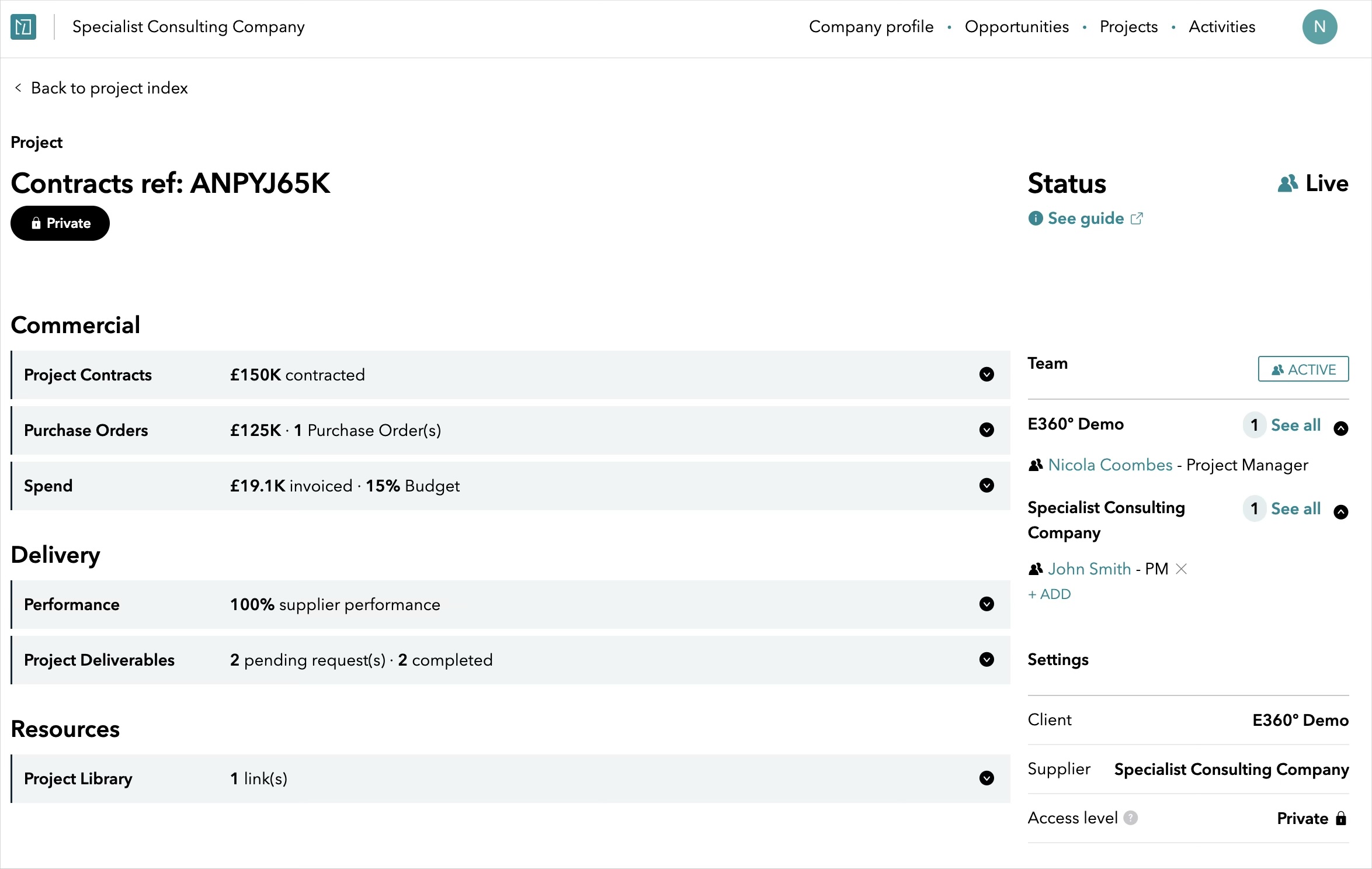This screenshot has width=1372, height=869.
Task: Click the app logo icon in header
Action: (x=23, y=27)
